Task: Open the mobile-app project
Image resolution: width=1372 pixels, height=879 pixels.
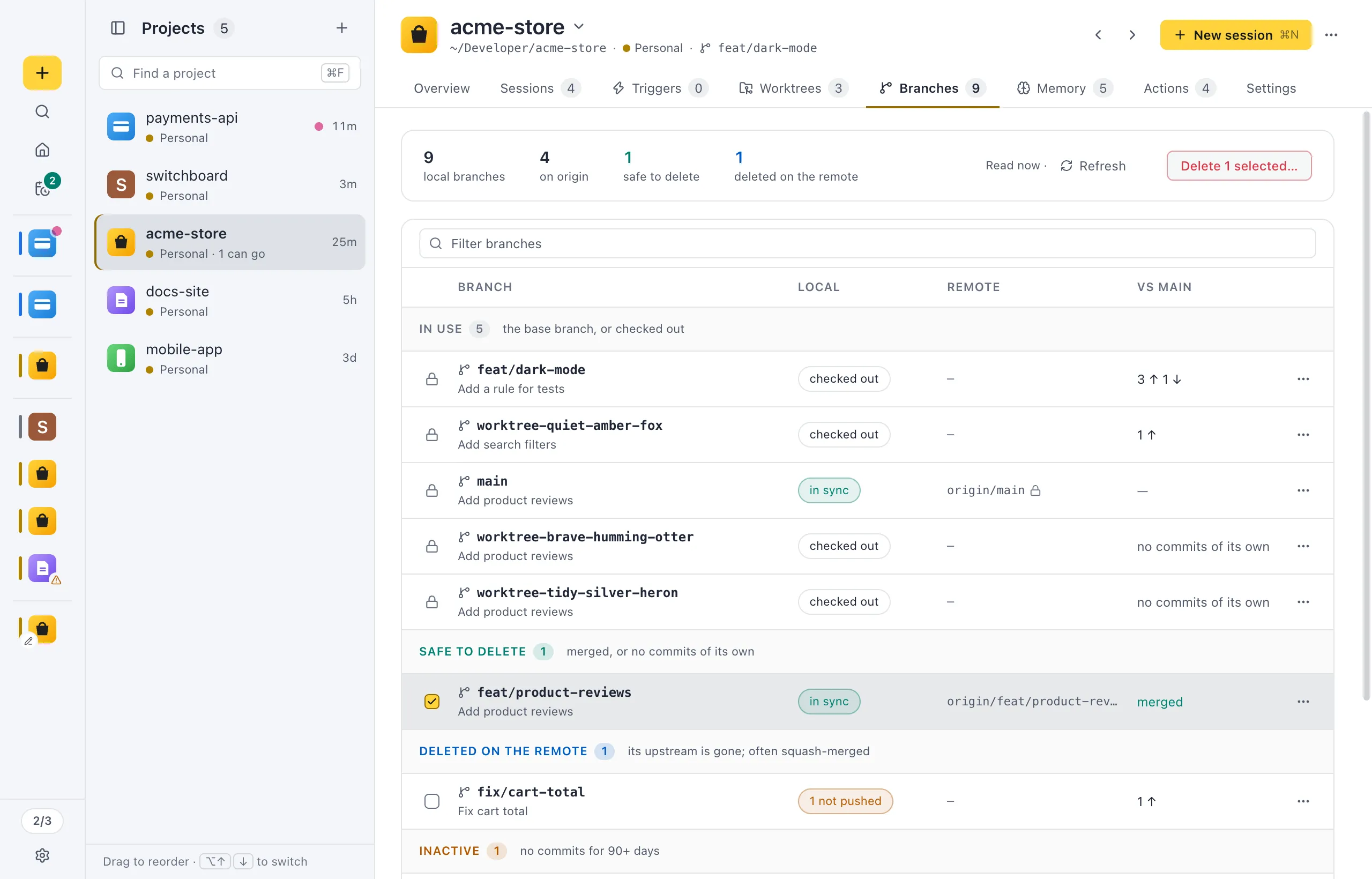Action: pyautogui.click(x=230, y=358)
